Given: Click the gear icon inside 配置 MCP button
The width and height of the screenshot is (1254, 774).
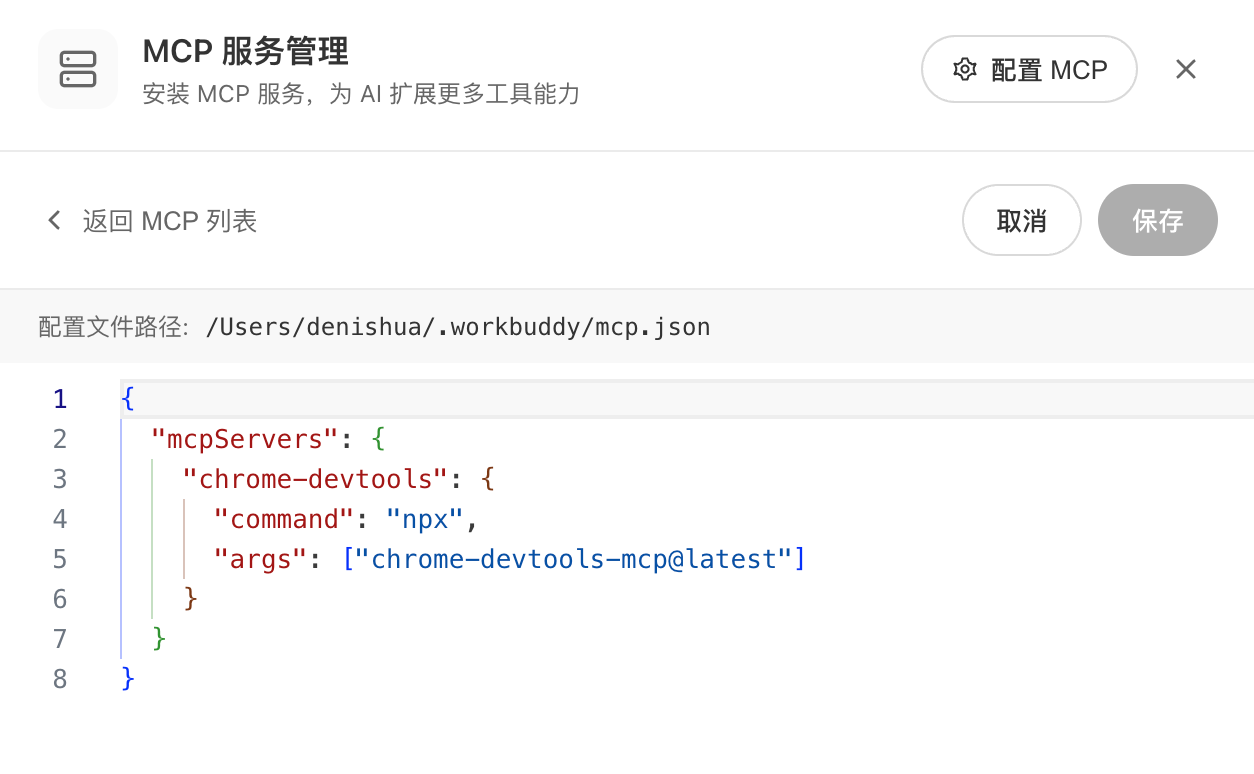Looking at the screenshot, I should (x=963, y=69).
